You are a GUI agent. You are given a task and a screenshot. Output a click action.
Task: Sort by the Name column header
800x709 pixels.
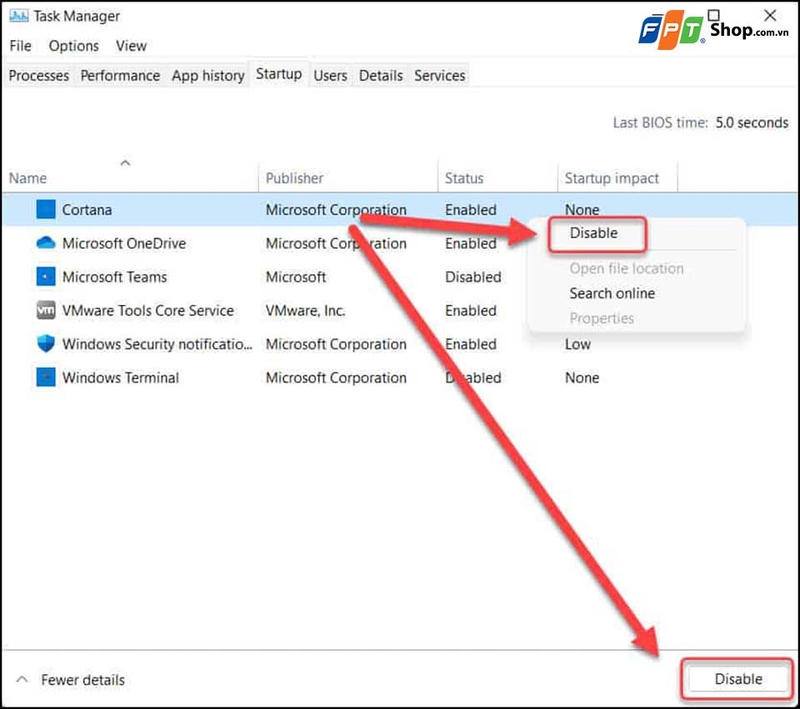[28, 178]
